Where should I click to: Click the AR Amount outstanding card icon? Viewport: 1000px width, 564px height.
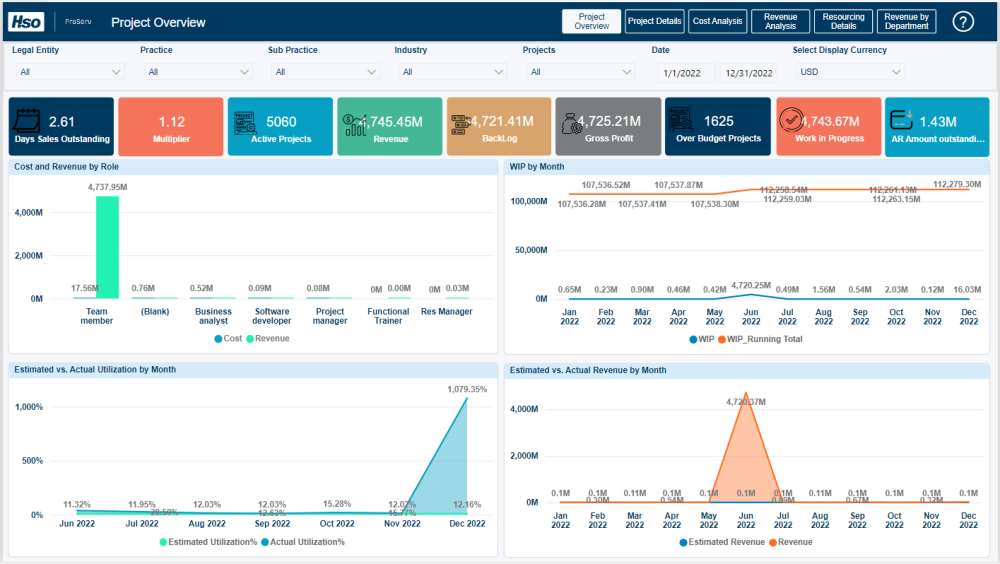click(x=899, y=121)
